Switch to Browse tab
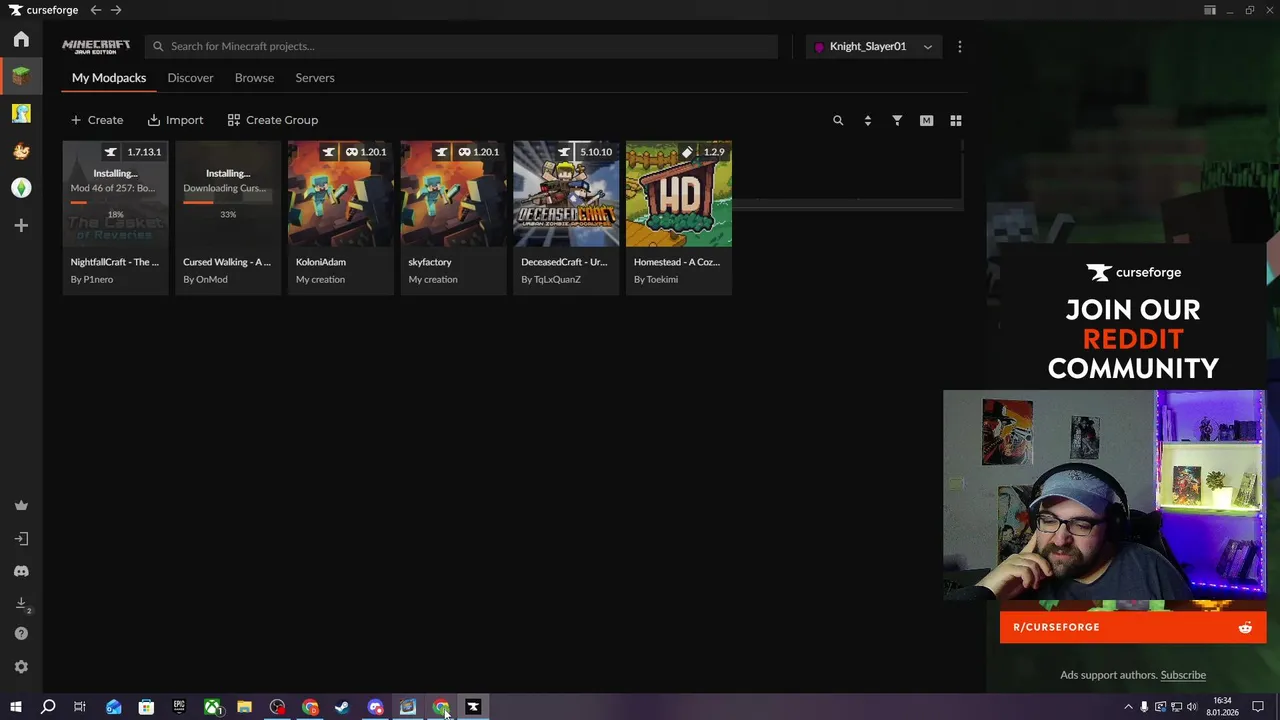This screenshot has width=1280, height=720. 254,78
